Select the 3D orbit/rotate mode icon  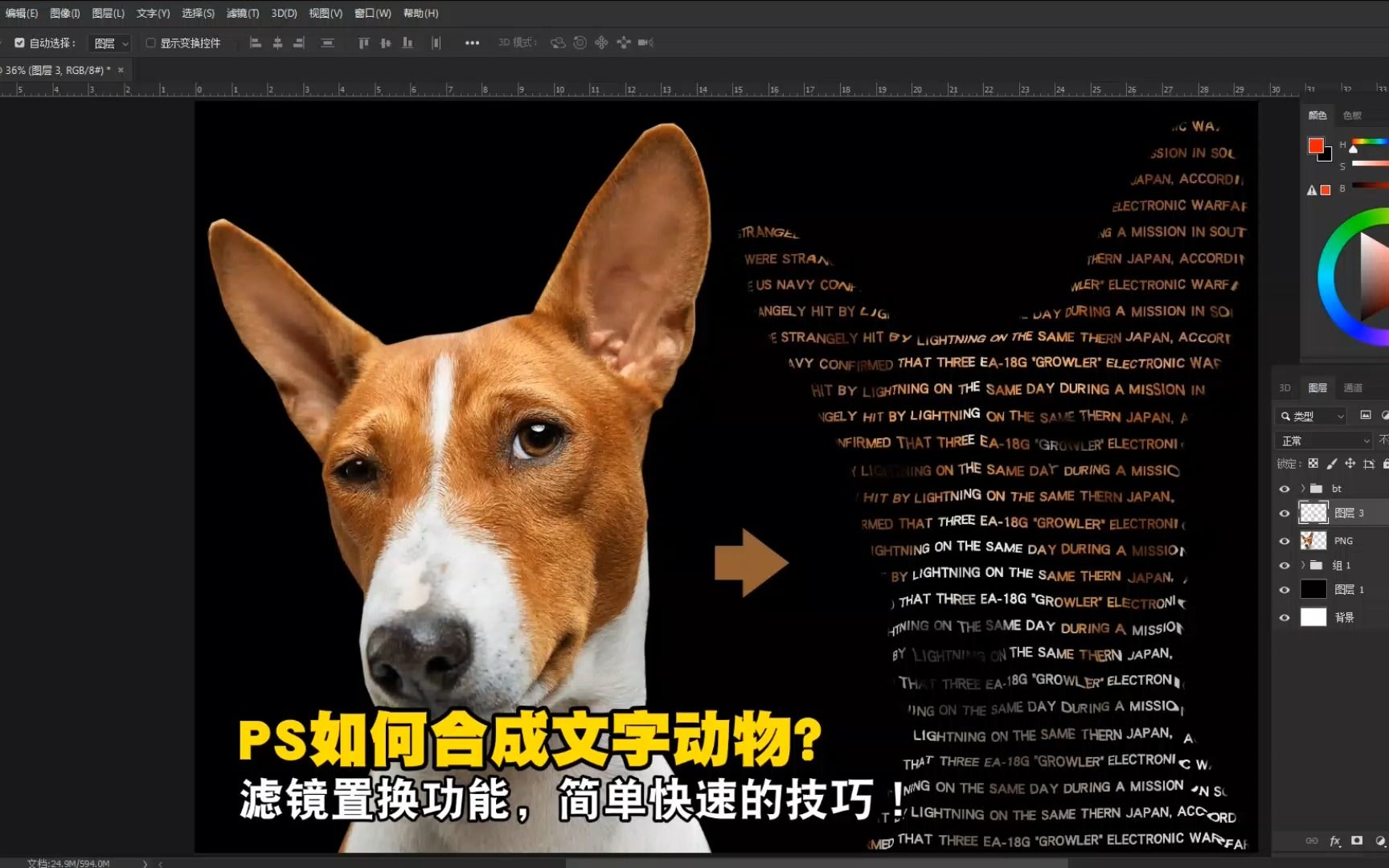tap(558, 43)
